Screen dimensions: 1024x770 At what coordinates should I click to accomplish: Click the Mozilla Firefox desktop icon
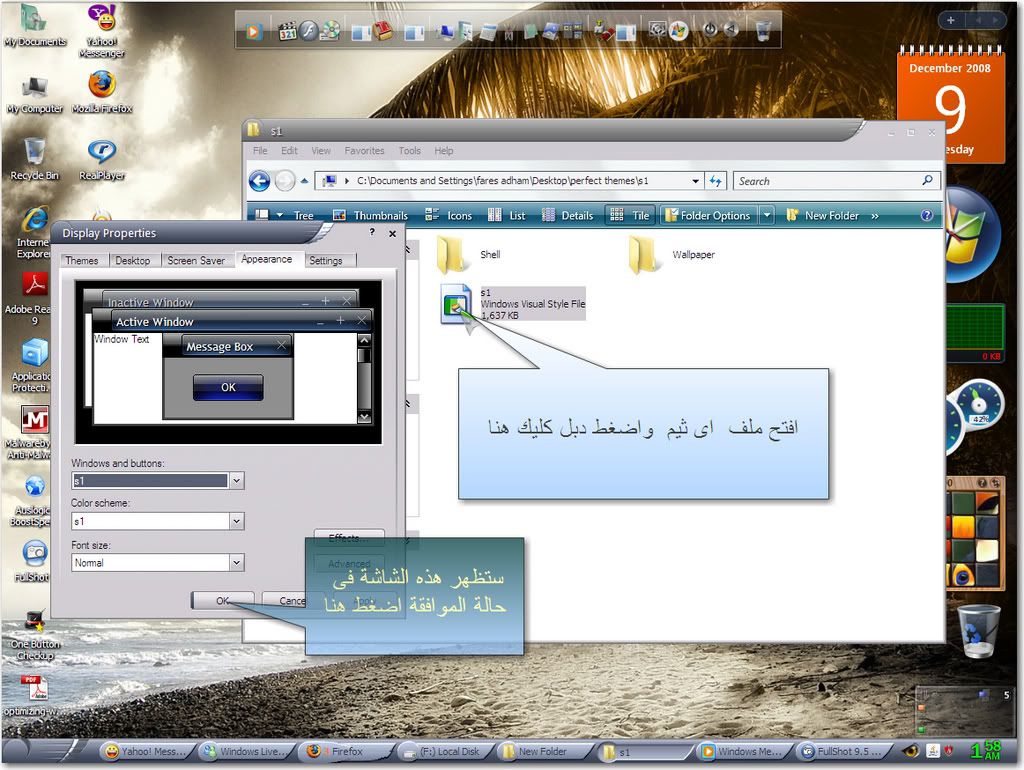tap(101, 88)
